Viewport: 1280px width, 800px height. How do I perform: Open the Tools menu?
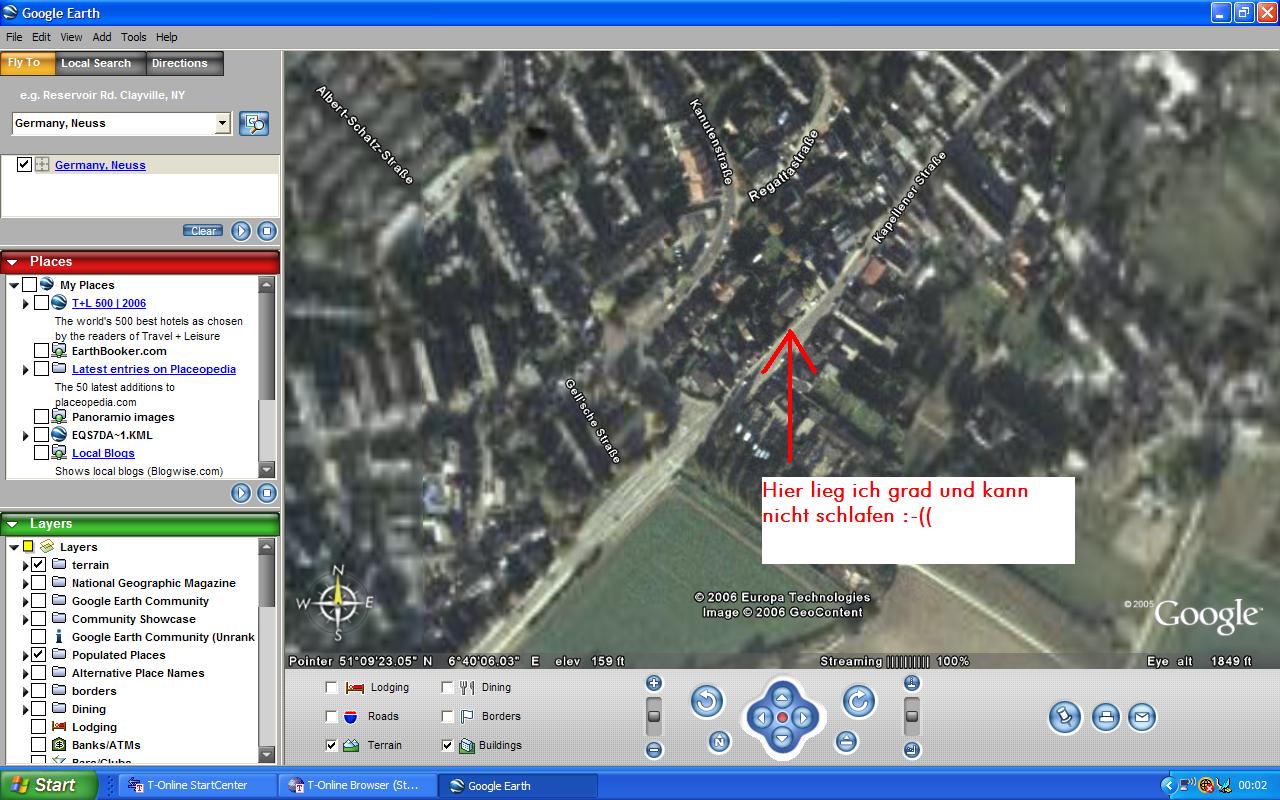coord(134,37)
